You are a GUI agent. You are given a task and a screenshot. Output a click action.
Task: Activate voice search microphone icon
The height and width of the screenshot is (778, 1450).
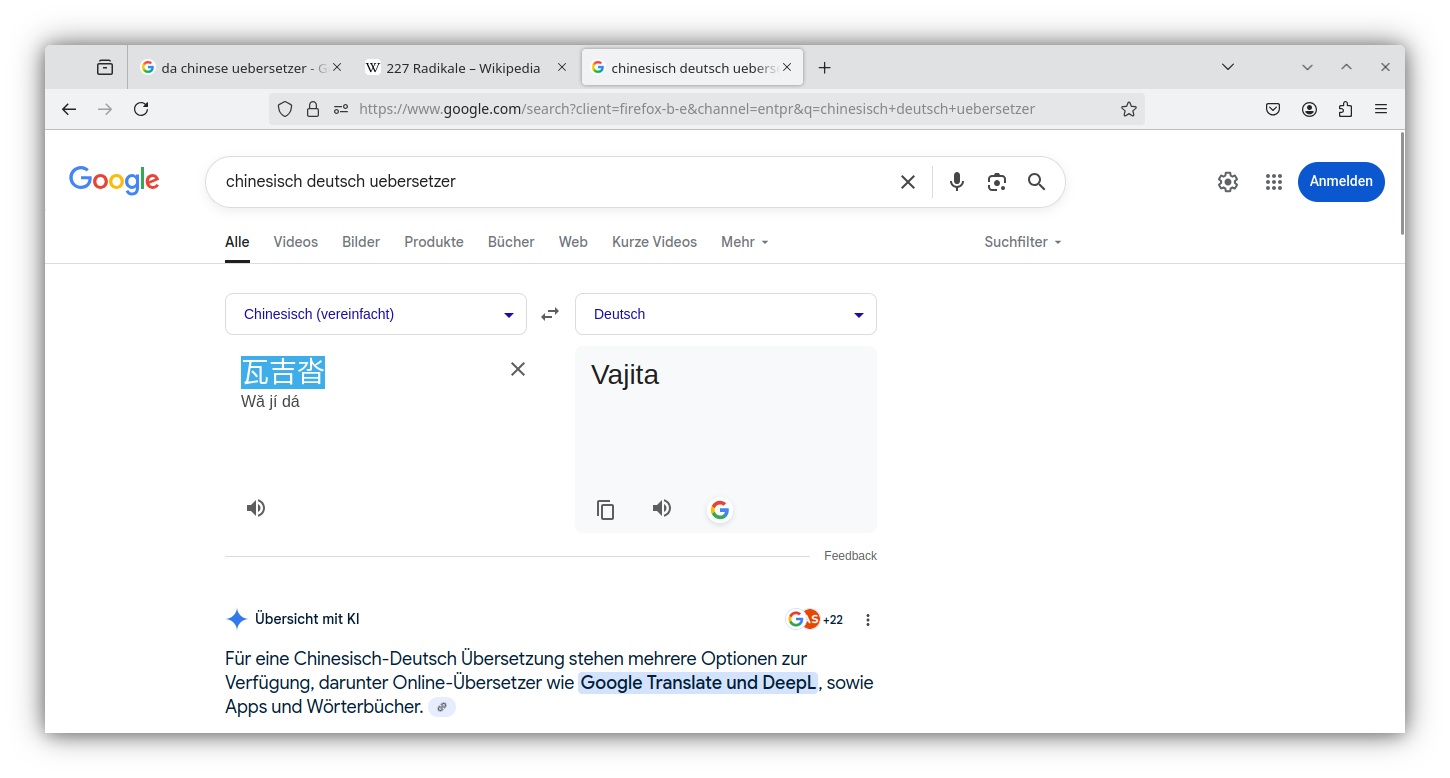click(x=956, y=181)
